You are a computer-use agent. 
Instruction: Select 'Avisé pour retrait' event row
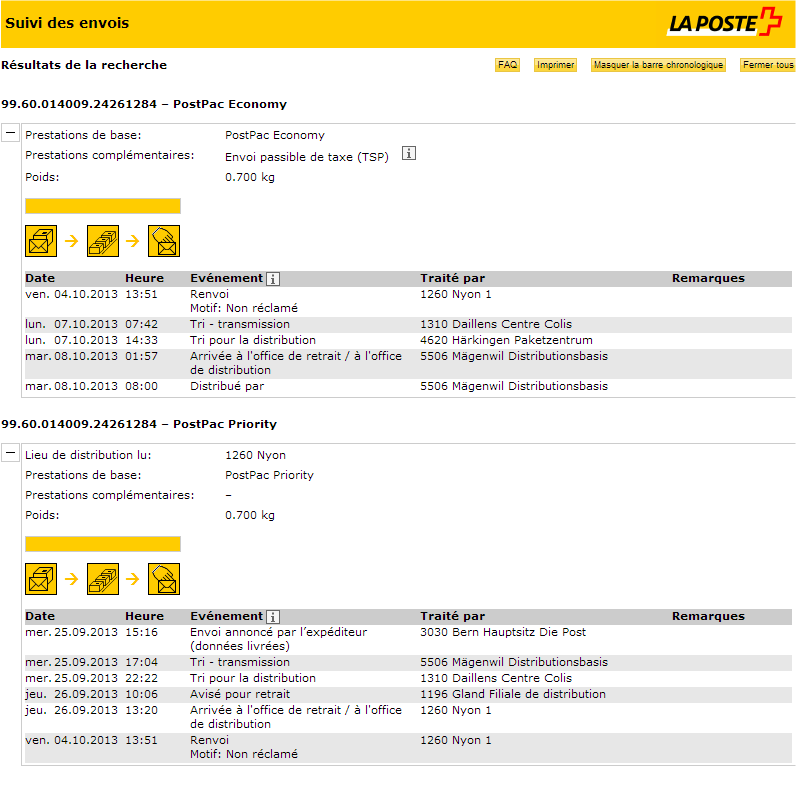[x=408, y=694]
